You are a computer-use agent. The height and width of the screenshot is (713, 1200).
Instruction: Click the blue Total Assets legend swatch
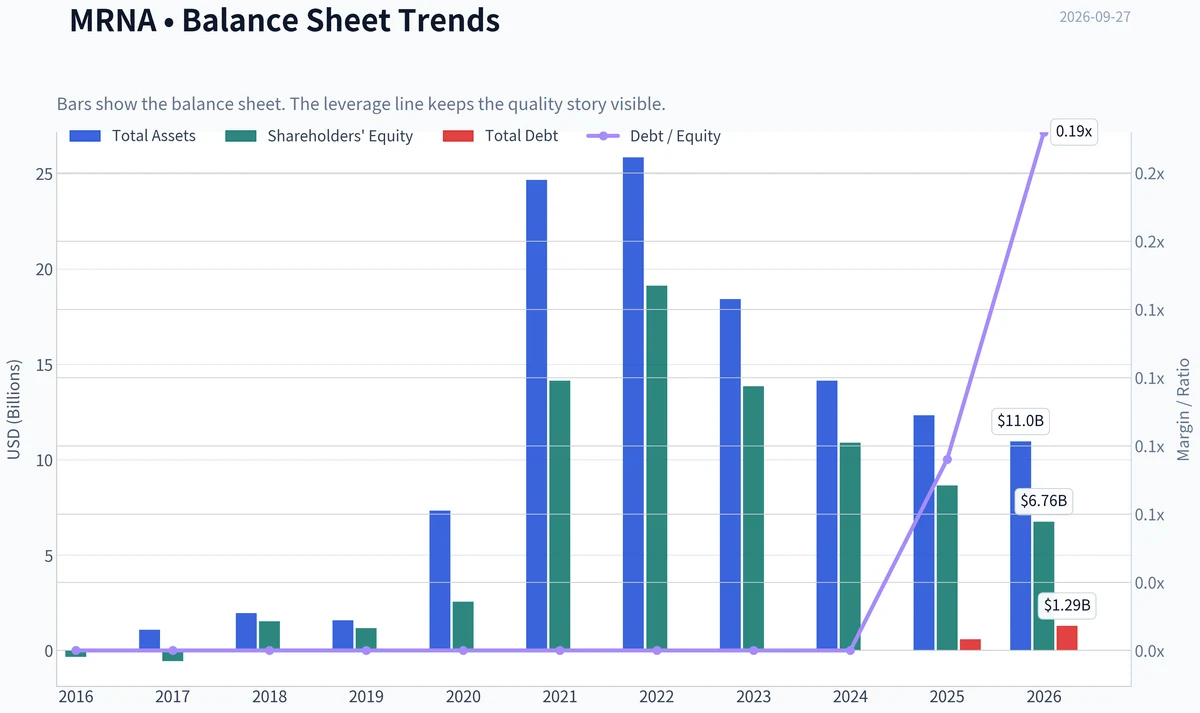click(85, 136)
